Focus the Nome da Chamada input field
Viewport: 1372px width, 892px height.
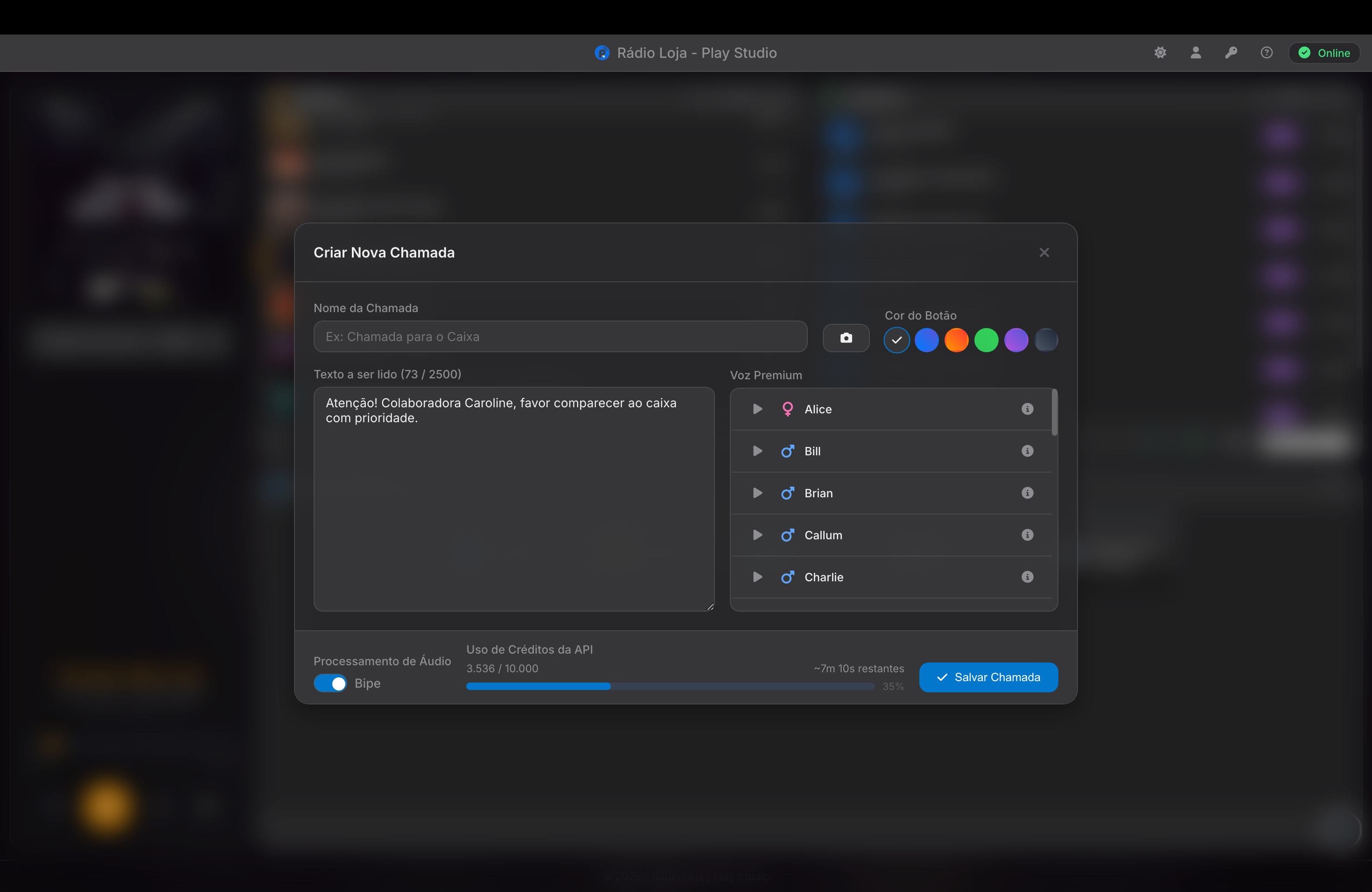560,336
